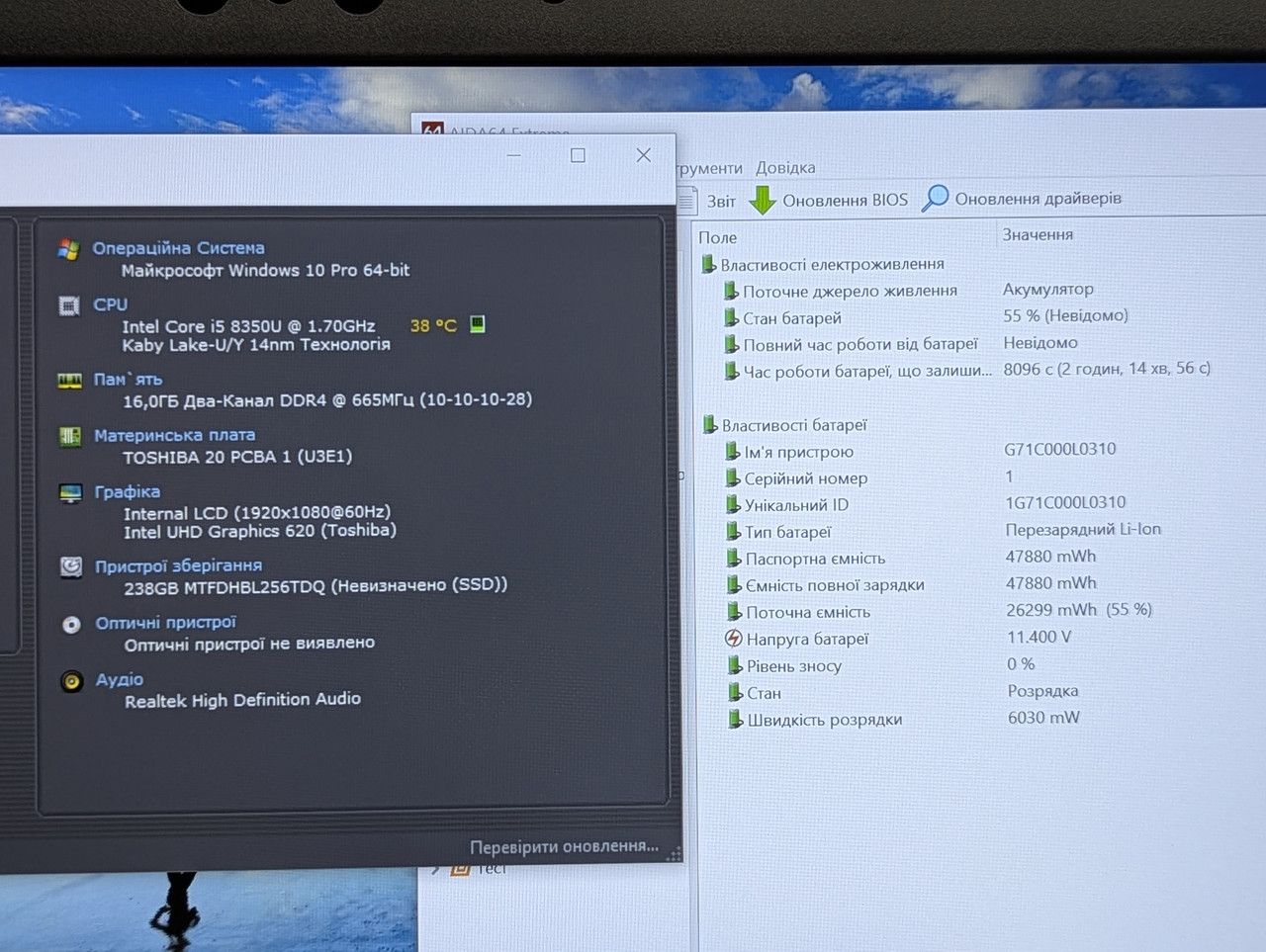Viewport: 1266px width, 952px height.
Task: Click the icon beside Швидкість розрядки
Action: coord(736,720)
